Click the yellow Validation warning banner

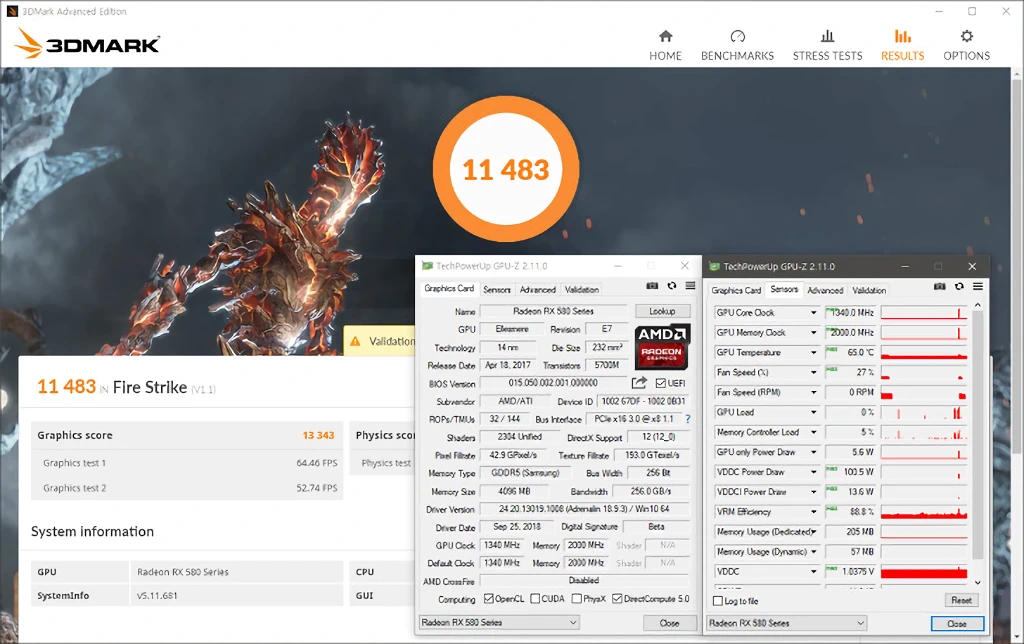pos(380,341)
